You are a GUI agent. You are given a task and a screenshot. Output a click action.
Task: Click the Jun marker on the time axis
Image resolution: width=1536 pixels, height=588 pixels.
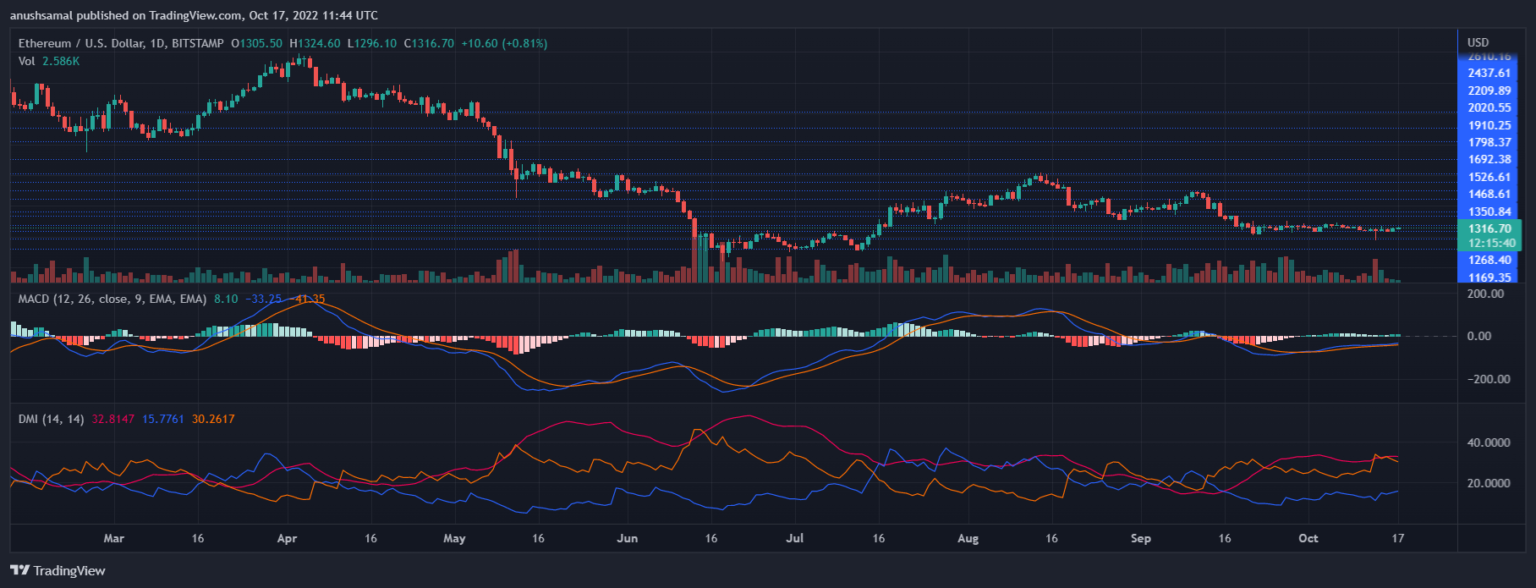[x=628, y=538]
